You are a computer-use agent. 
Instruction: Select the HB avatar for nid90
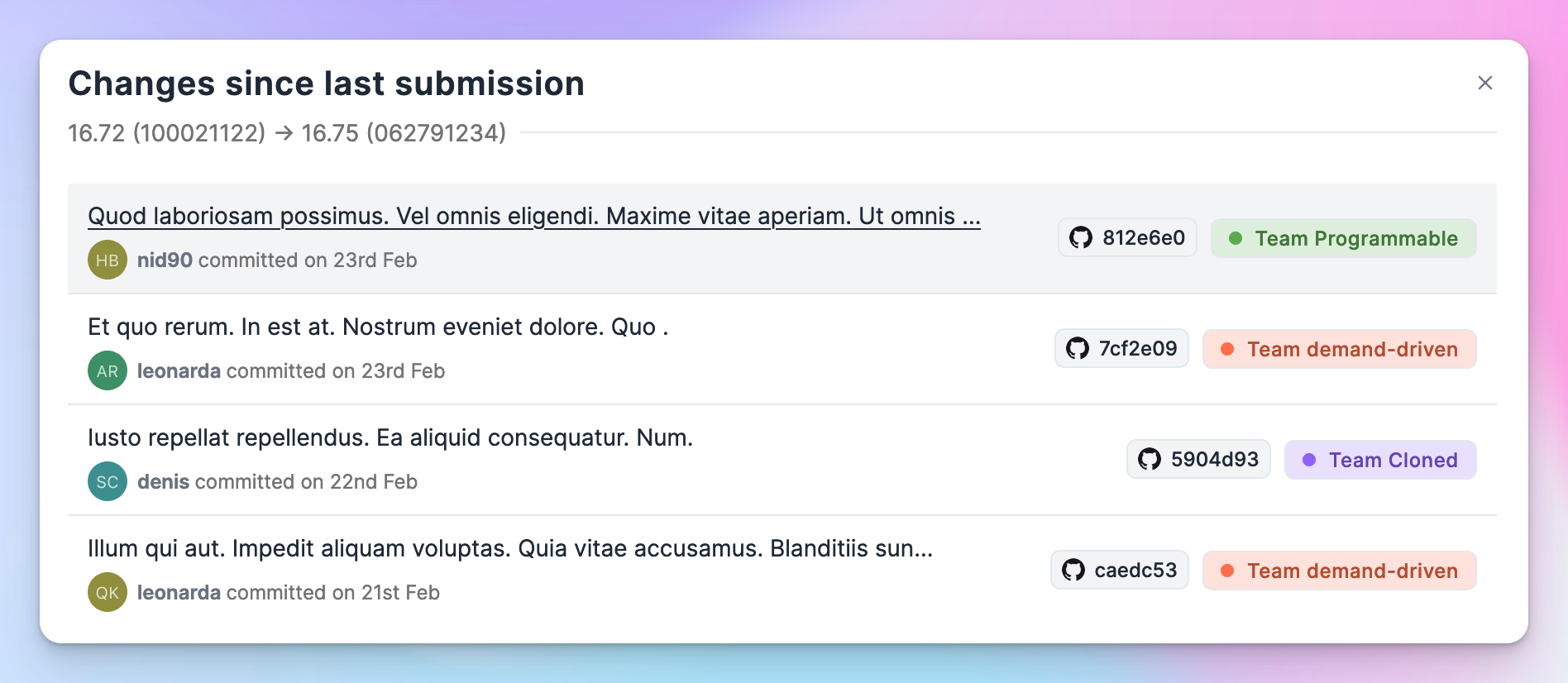[108, 260]
